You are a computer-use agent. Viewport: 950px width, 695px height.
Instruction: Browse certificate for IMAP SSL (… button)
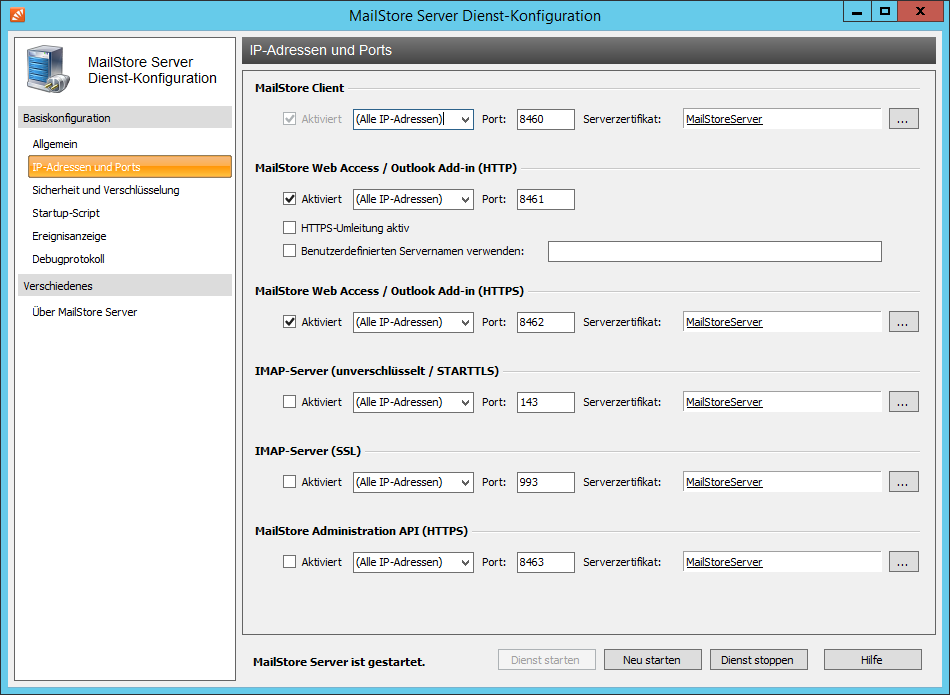click(903, 482)
